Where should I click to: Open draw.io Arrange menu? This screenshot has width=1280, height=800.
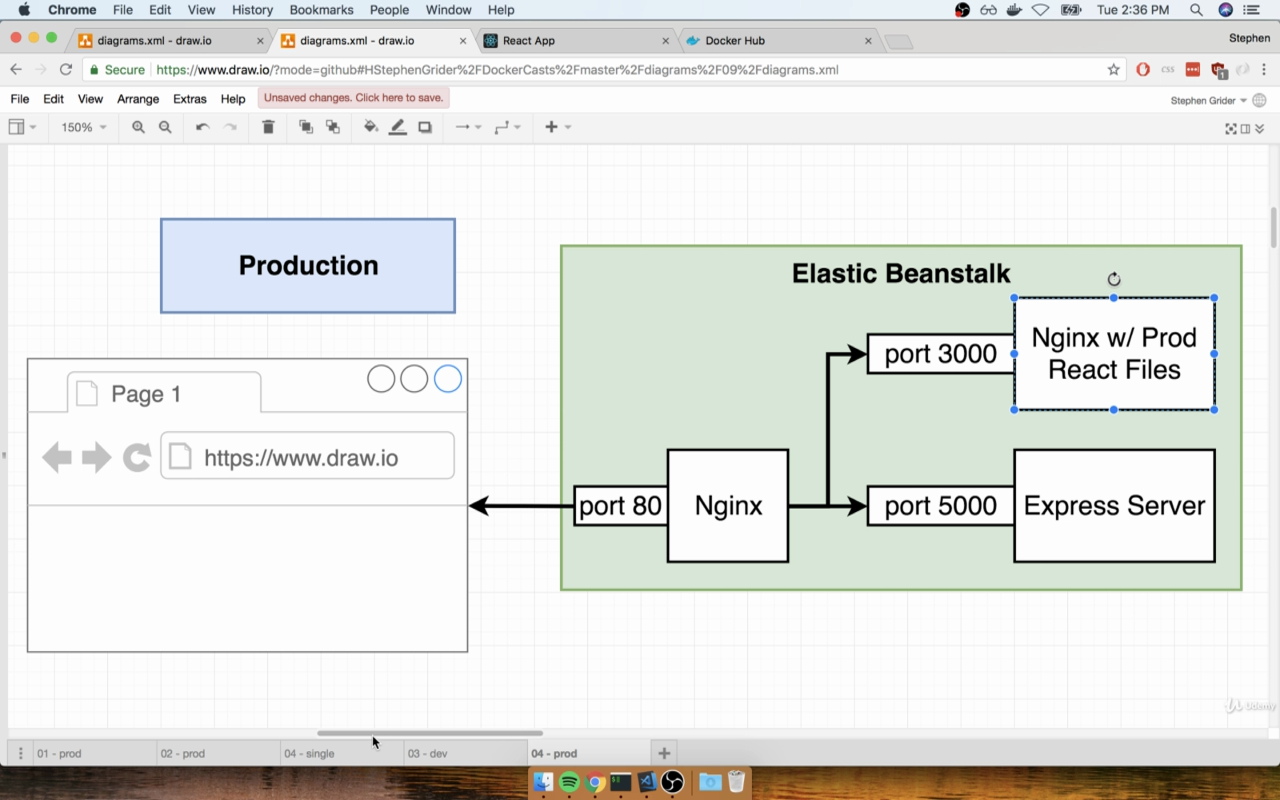tap(138, 99)
